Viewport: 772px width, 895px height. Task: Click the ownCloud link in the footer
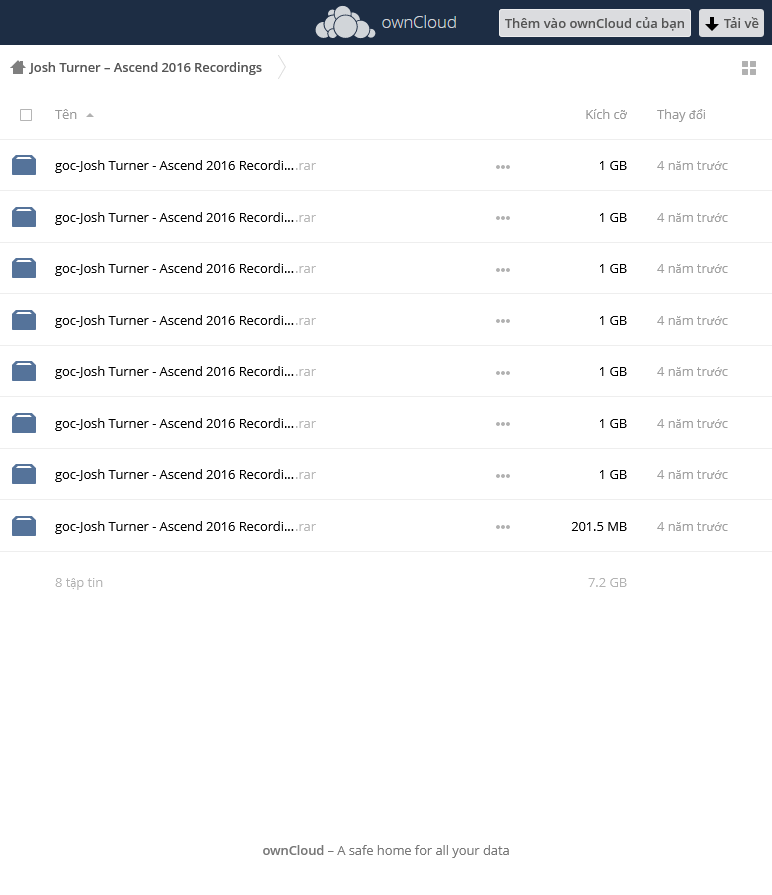point(293,850)
